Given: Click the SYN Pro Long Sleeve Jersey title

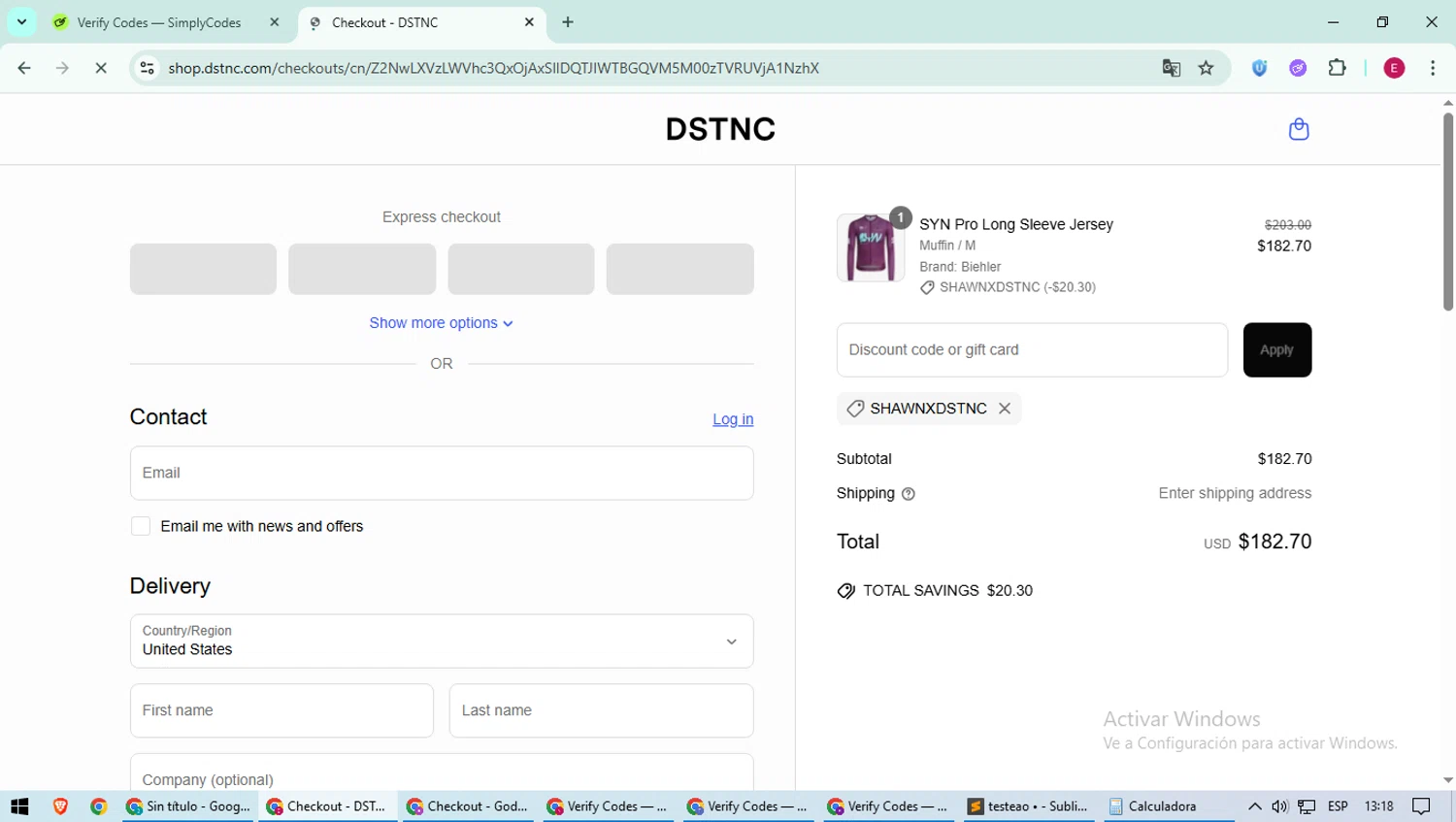Looking at the screenshot, I should click(x=1016, y=224).
